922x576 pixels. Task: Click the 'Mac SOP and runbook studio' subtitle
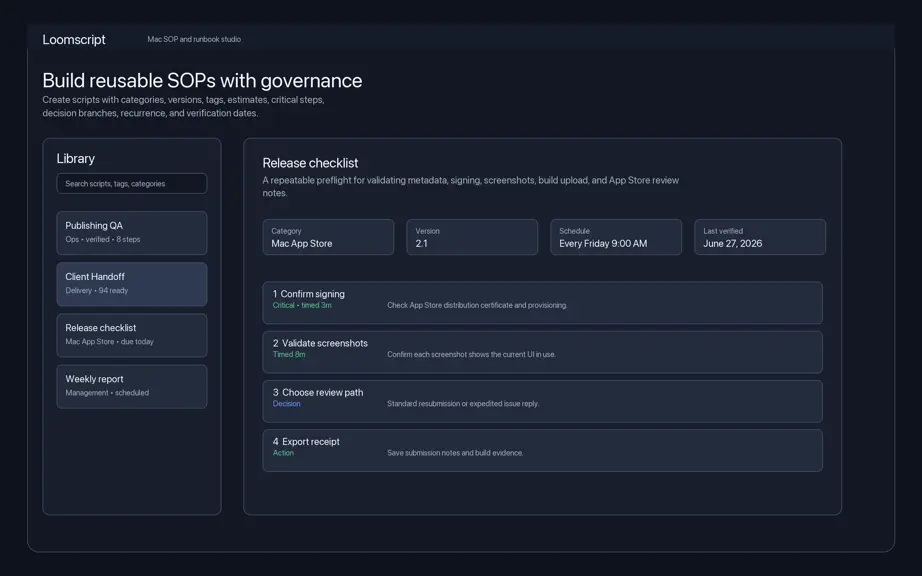(x=194, y=39)
